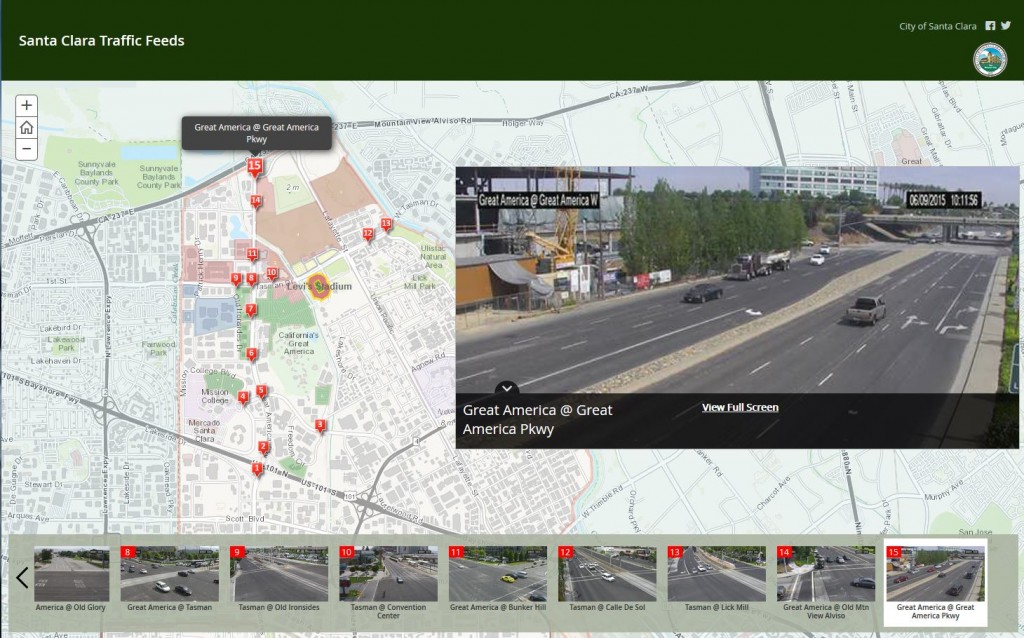Select map marker 9
The height and width of the screenshot is (638, 1024).
236,279
